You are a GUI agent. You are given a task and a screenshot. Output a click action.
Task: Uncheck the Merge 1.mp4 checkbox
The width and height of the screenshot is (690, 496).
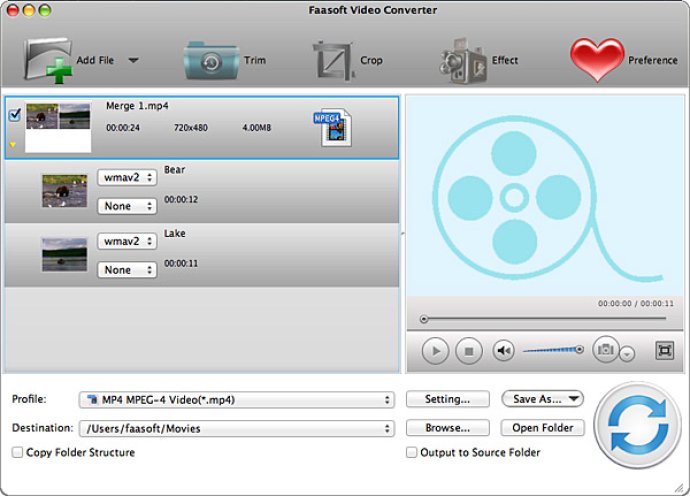[x=15, y=115]
